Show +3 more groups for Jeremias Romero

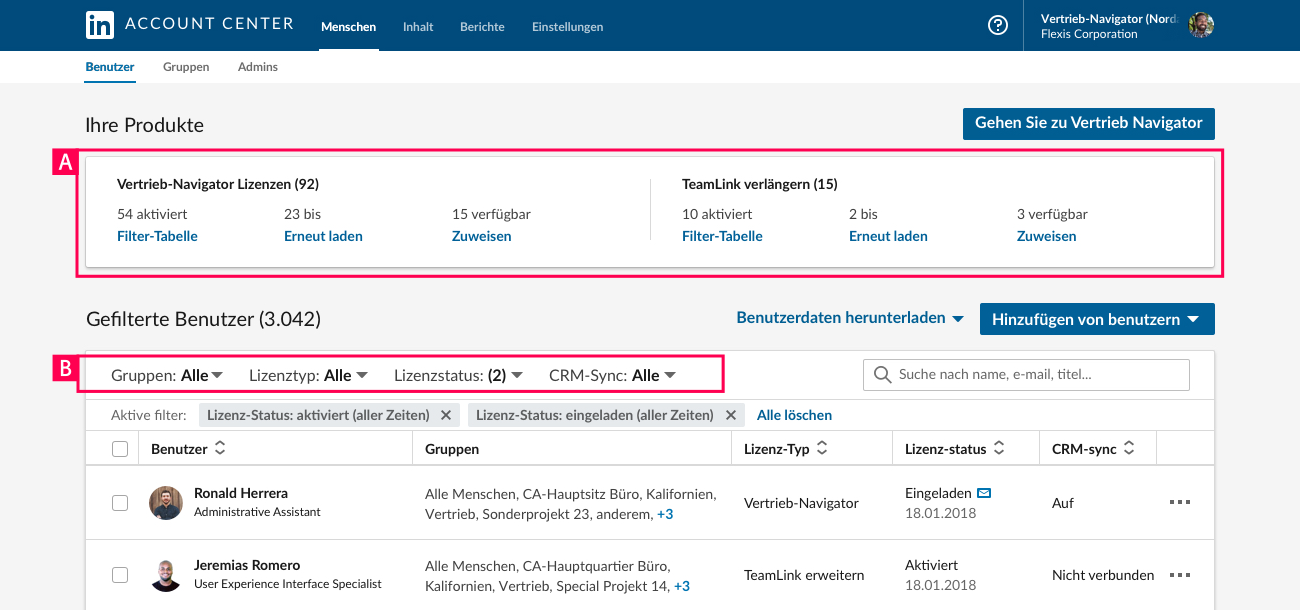681,586
